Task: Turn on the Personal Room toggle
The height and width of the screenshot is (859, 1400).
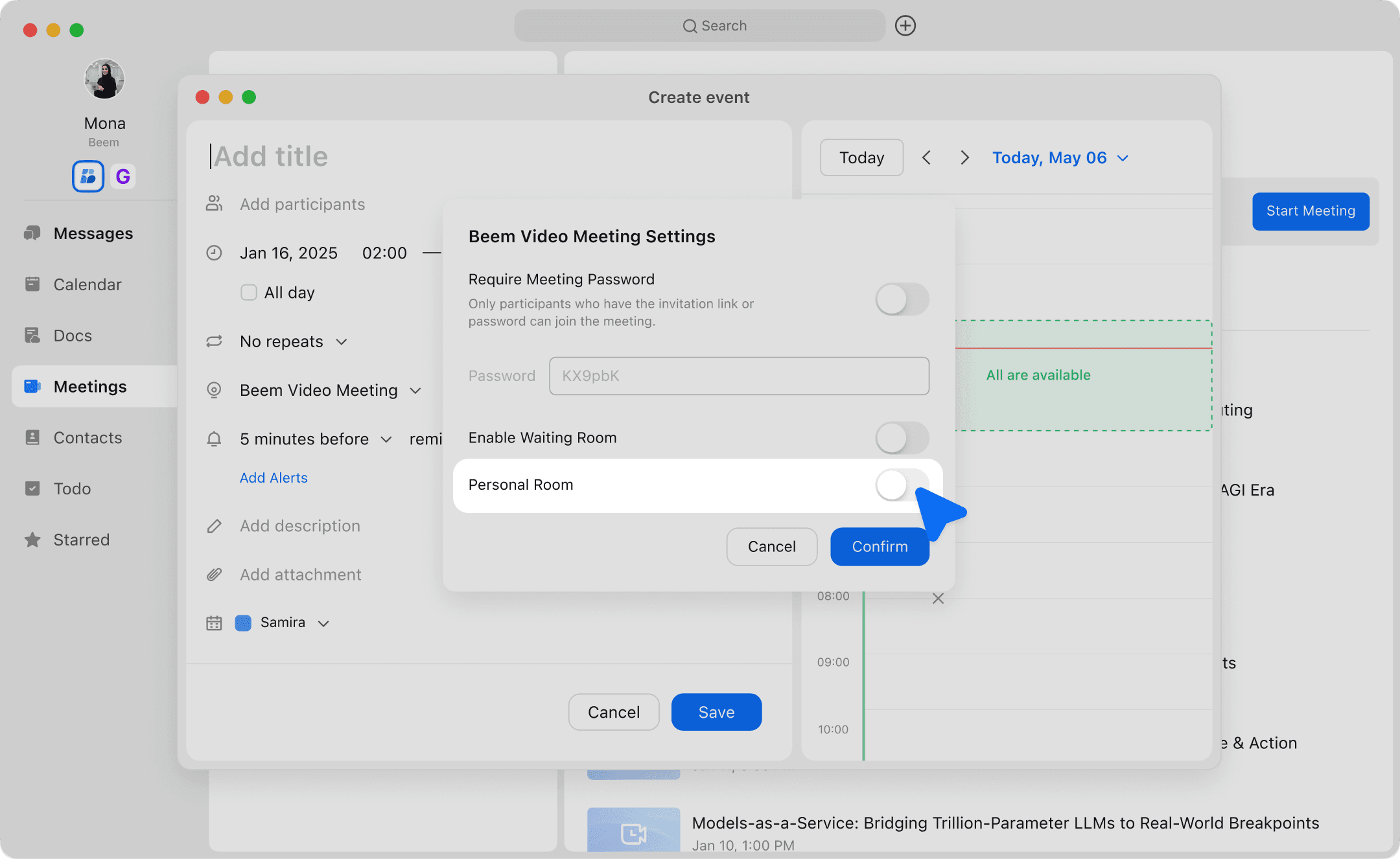Action: click(x=900, y=485)
